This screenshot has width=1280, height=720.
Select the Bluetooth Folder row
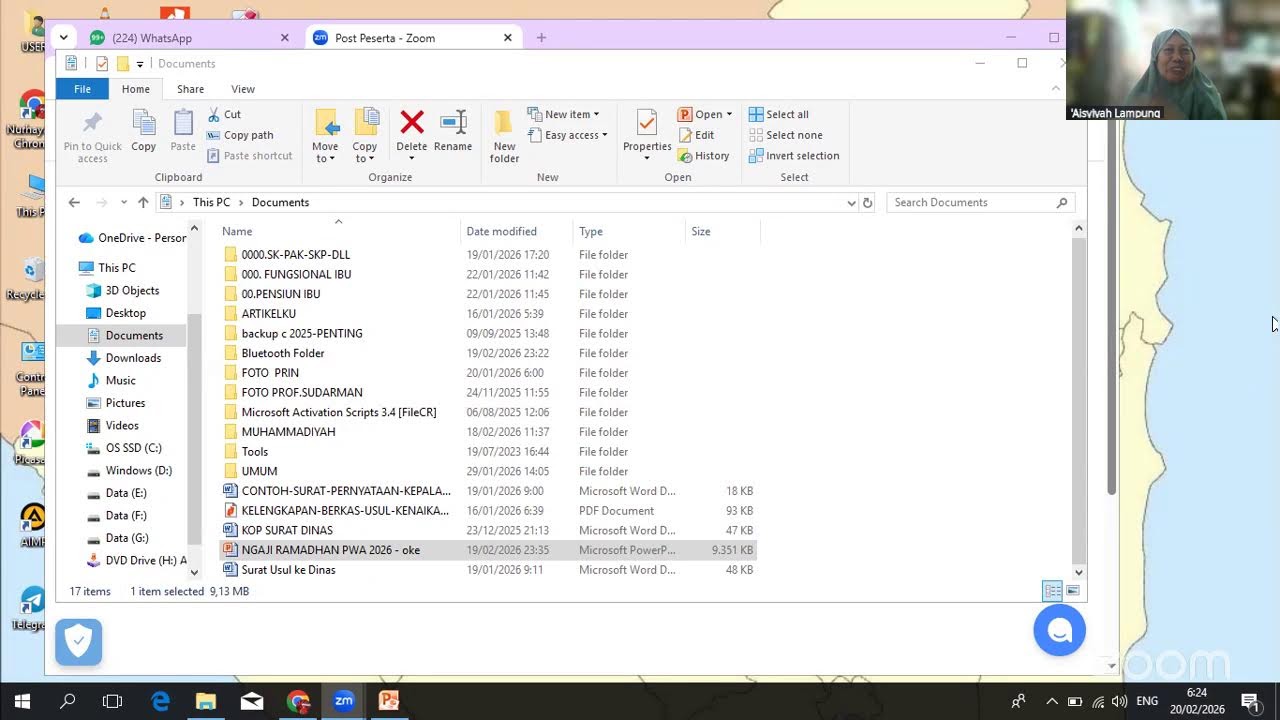tap(283, 353)
